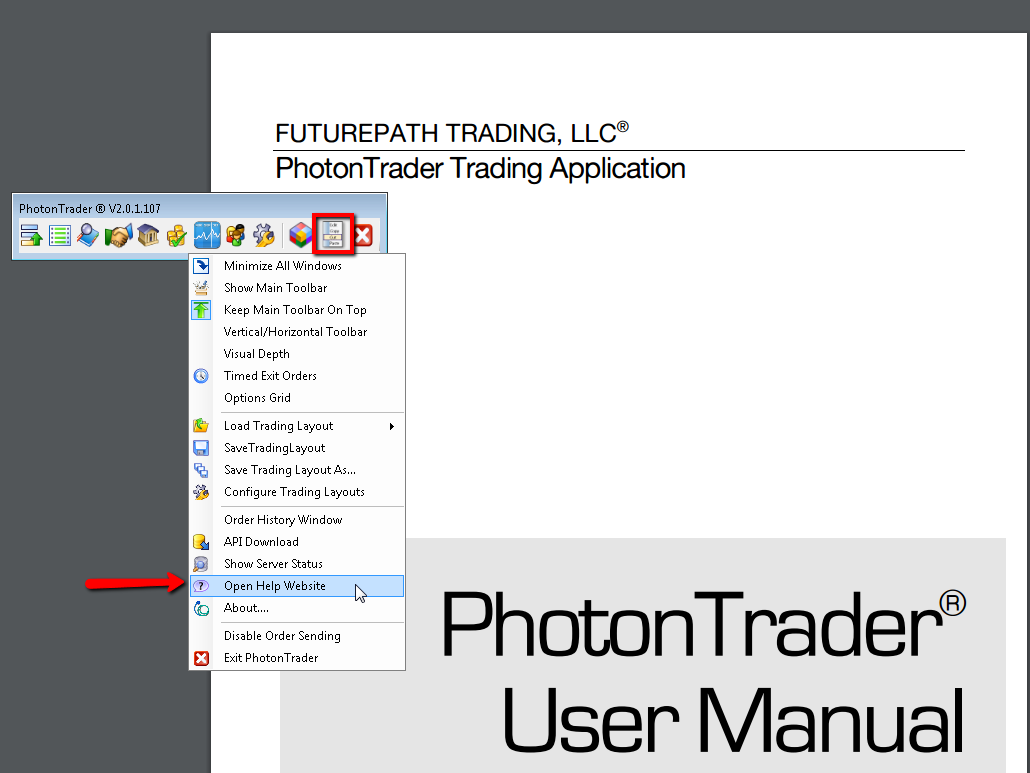Click the Save Trading Layout As icon
Image resolution: width=1030 pixels, height=773 pixels.
coord(201,470)
